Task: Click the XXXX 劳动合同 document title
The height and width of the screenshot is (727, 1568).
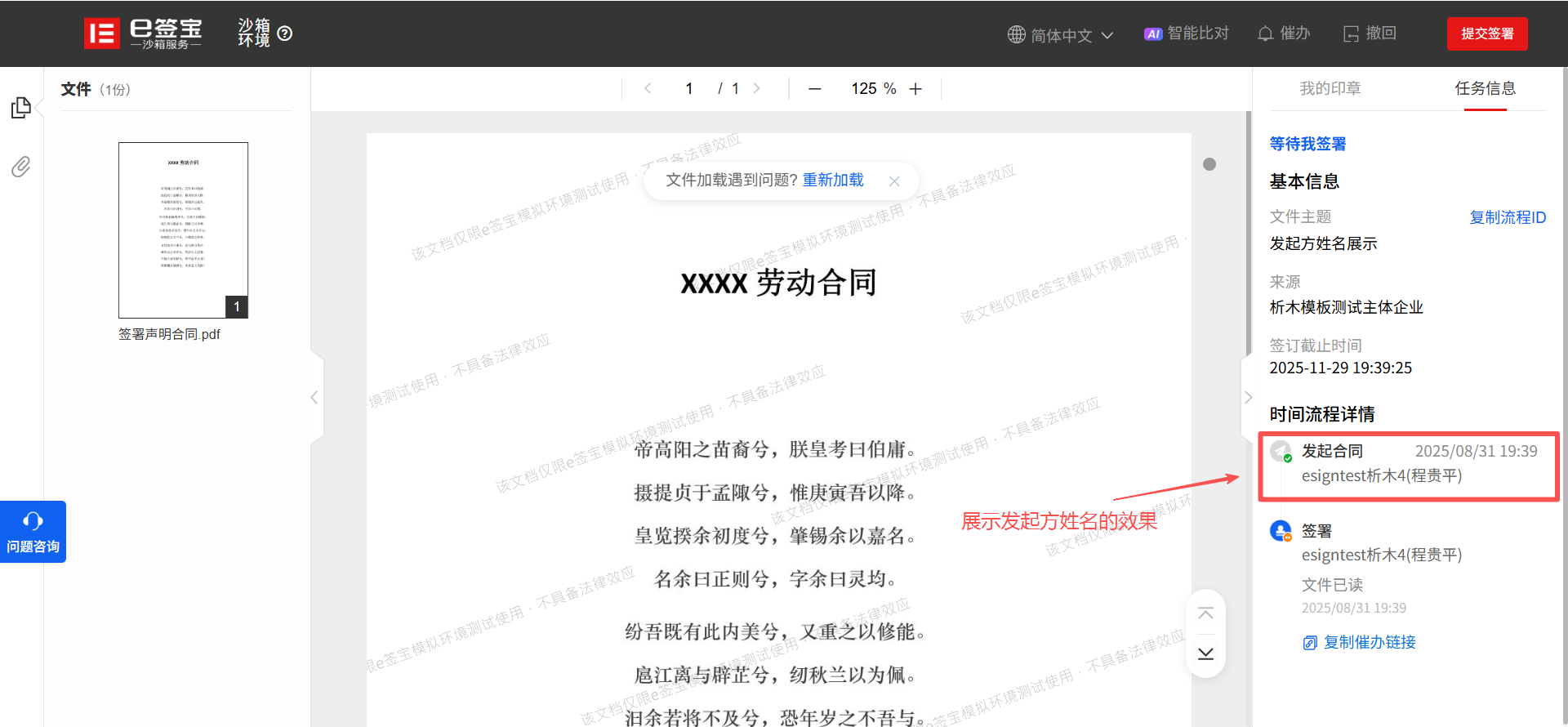Action: [x=778, y=283]
